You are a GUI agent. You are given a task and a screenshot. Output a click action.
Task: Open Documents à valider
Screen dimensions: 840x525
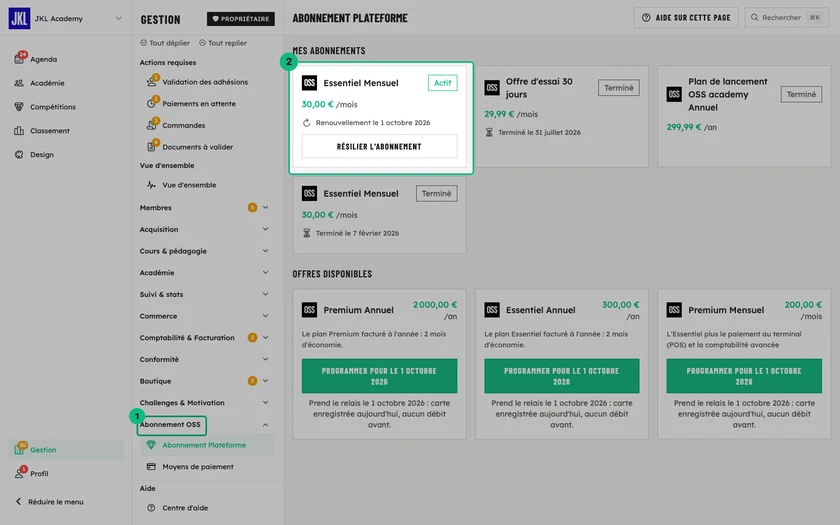tap(198, 147)
